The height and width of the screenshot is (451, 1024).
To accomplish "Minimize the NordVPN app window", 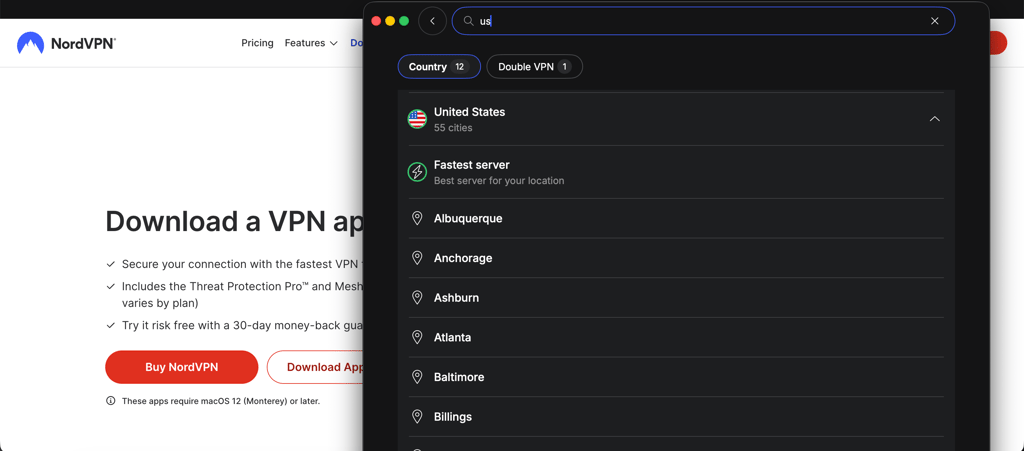I will coord(390,21).
